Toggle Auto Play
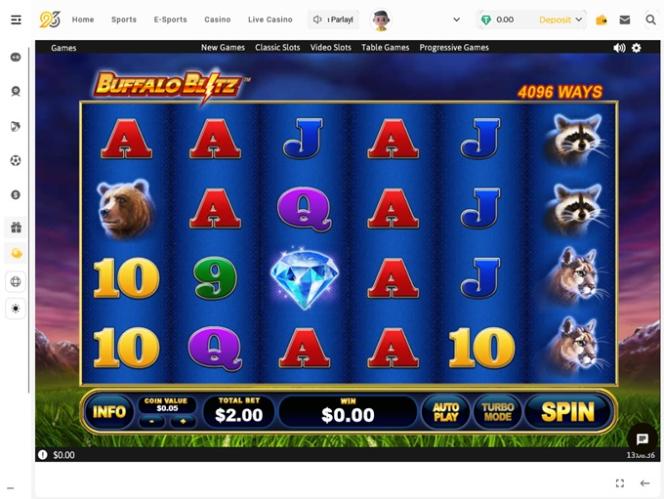This screenshot has width=664, height=499. (445, 412)
